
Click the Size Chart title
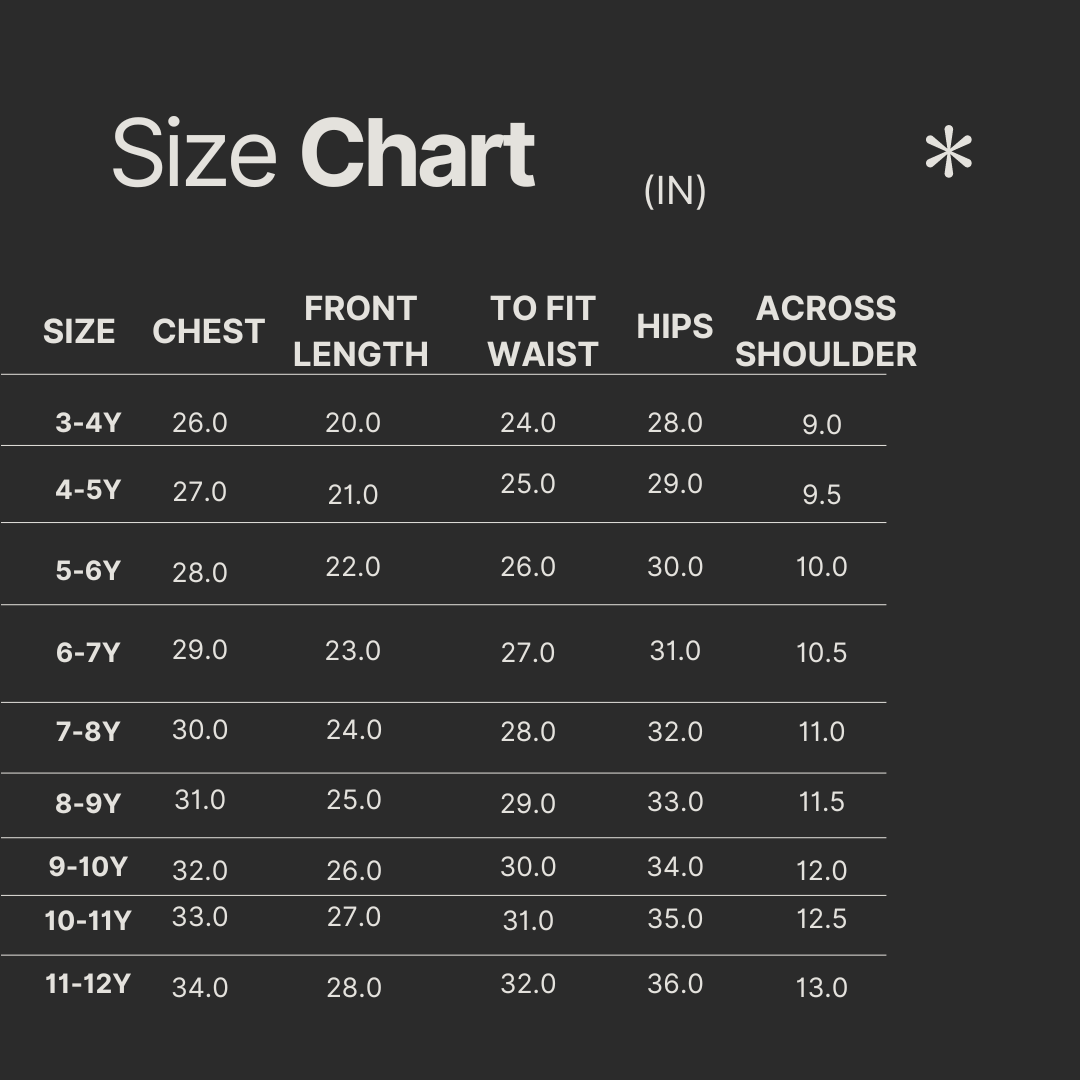tap(323, 154)
